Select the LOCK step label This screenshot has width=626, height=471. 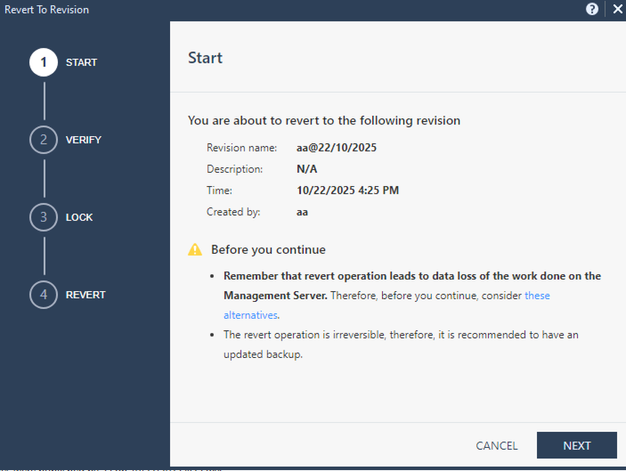[79, 217]
